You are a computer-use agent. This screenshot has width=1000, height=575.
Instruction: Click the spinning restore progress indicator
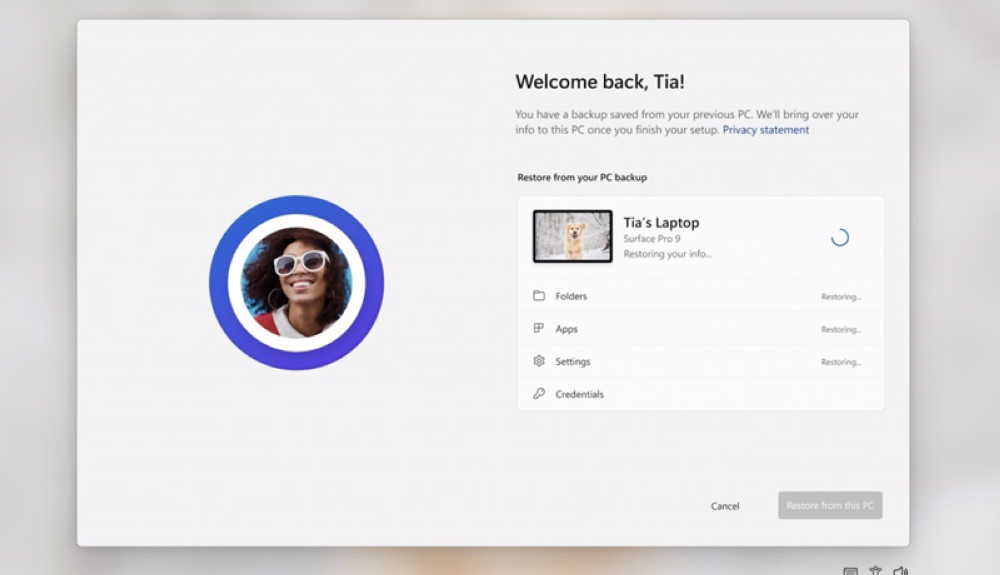pos(840,237)
